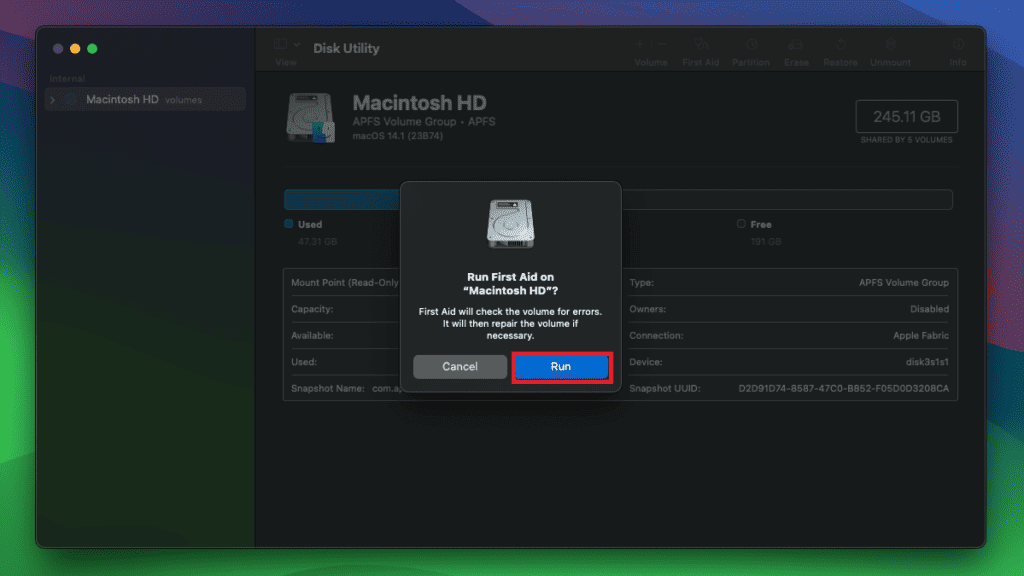Open the View options dropdown
1024x576 pixels.
pyautogui.click(x=283, y=44)
